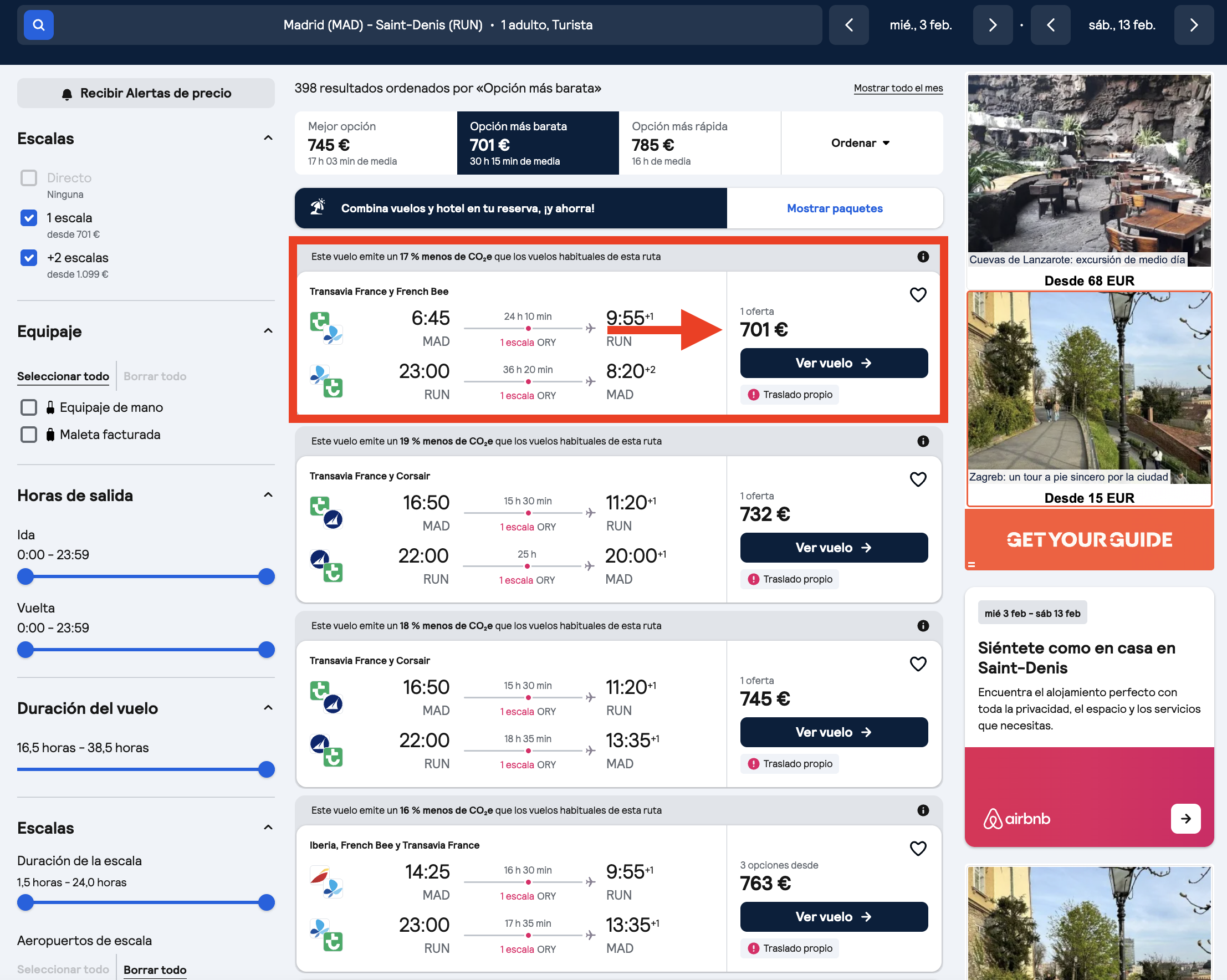Click Seleccionar todo under Equipaje
Screen dimensions: 1227x980
(63, 376)
